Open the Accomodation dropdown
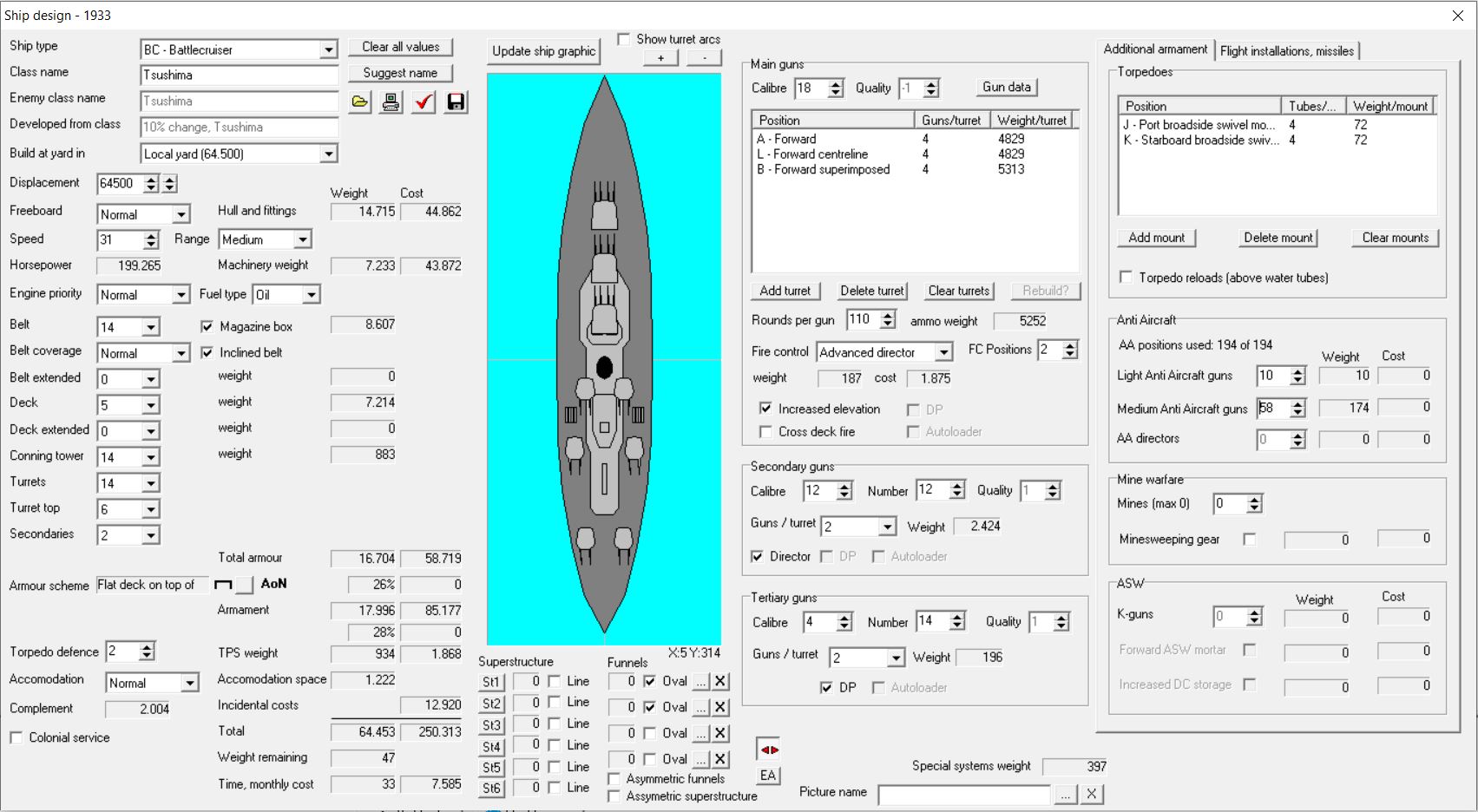This screenshot has height=812, width=1478. 189,684
